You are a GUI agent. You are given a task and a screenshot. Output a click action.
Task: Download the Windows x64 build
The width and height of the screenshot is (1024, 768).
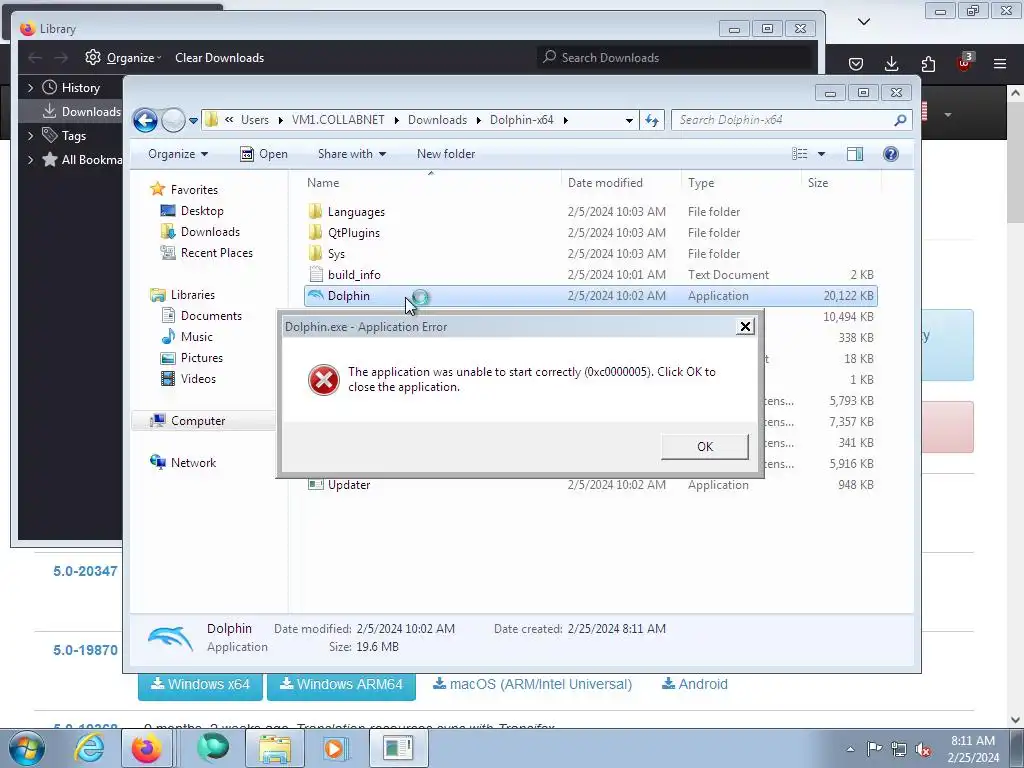pos(200,684)
